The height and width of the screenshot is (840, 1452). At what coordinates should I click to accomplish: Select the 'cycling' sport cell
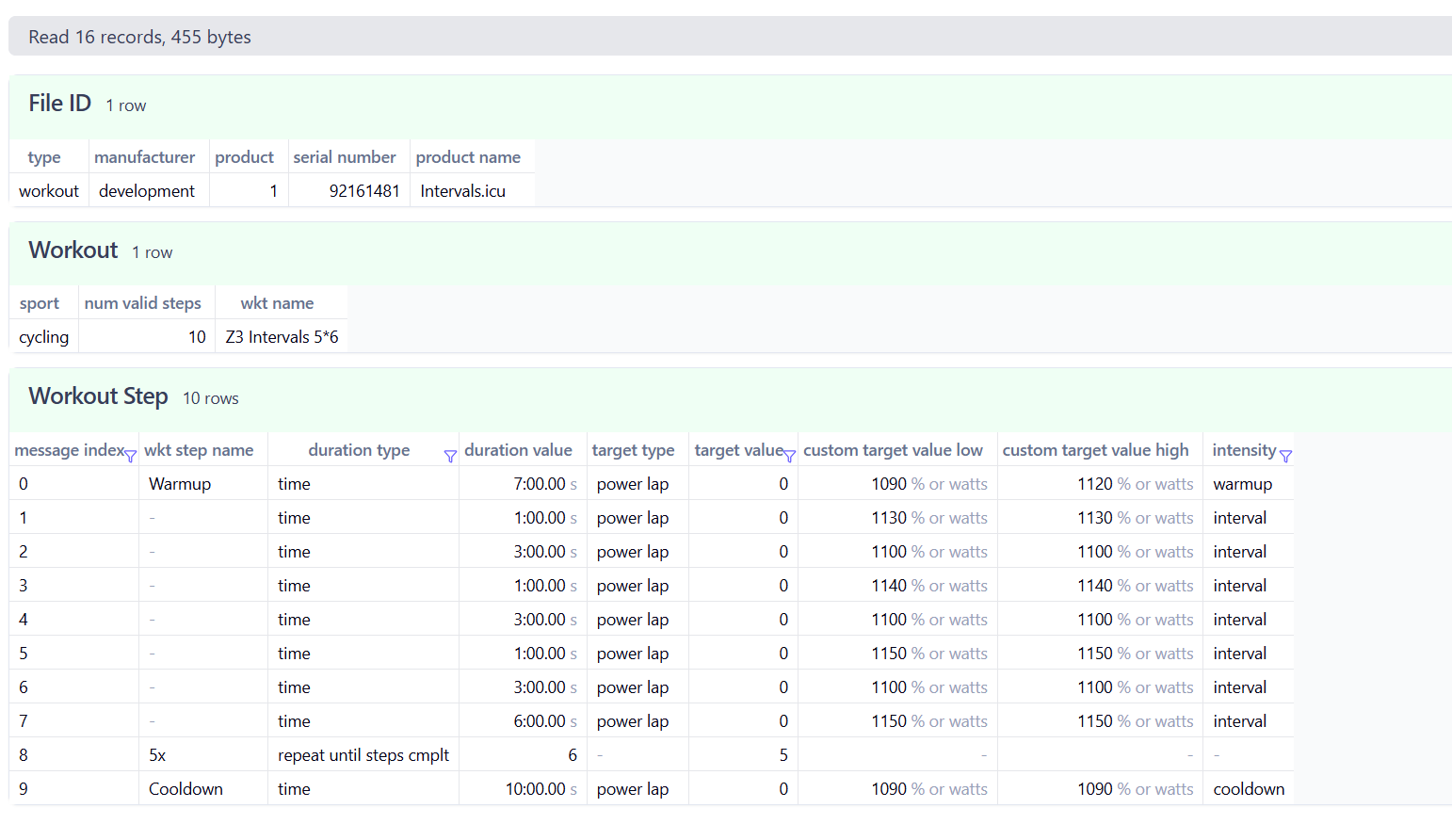43,337
